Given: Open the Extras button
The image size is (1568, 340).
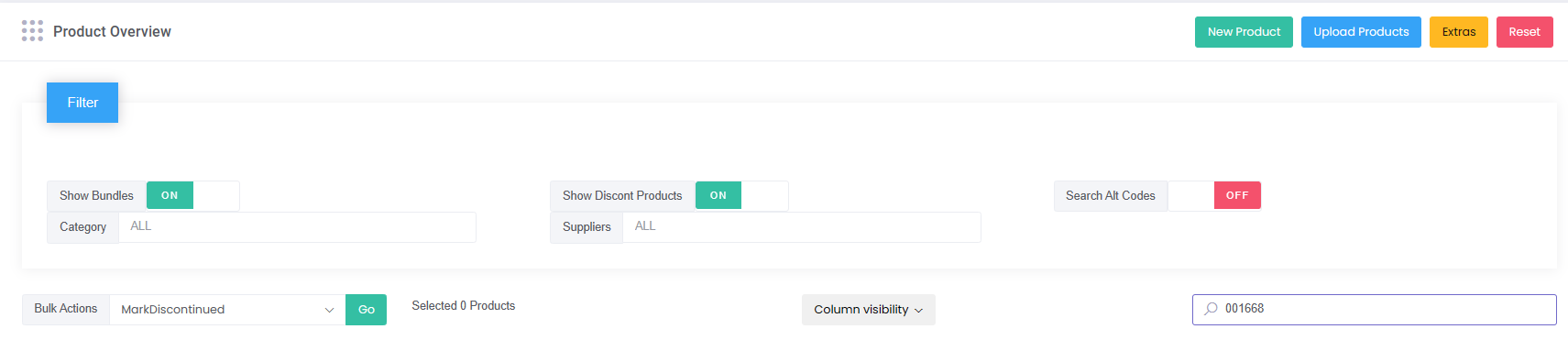Looking at the screenshot, I should pos(1459,32).
